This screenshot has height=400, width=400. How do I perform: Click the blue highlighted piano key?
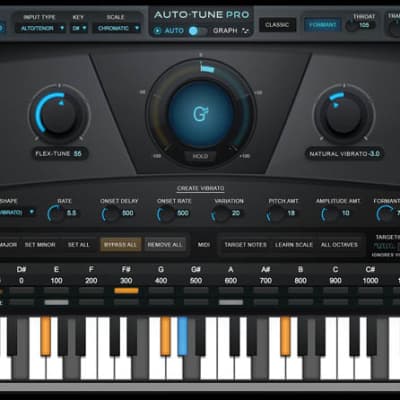(x=183, y=336)
